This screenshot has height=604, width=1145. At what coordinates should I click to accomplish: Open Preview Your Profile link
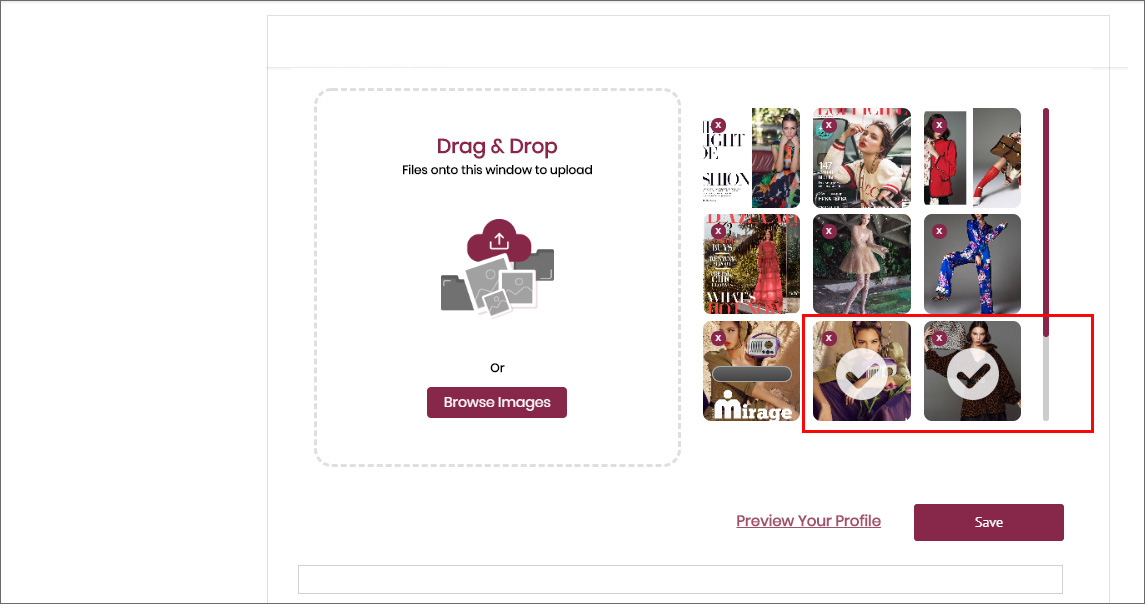click(808, 521)
